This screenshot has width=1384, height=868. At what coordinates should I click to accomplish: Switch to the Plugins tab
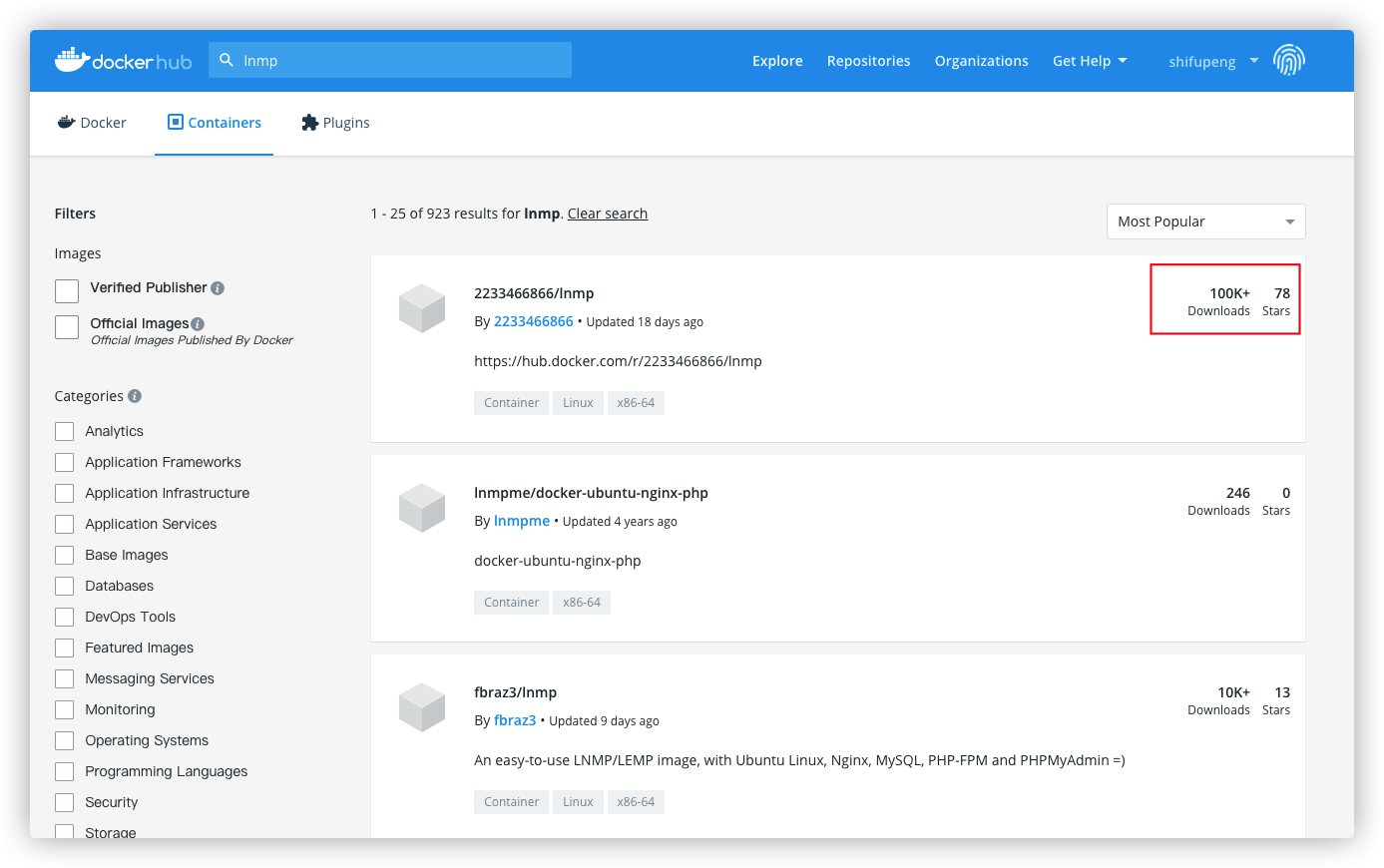[335, 123]
